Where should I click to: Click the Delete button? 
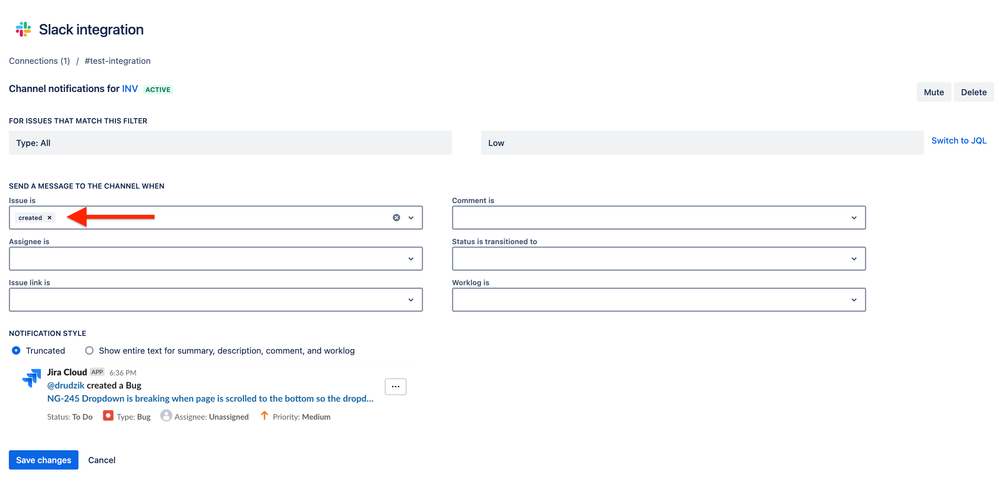tap(974, 92)
